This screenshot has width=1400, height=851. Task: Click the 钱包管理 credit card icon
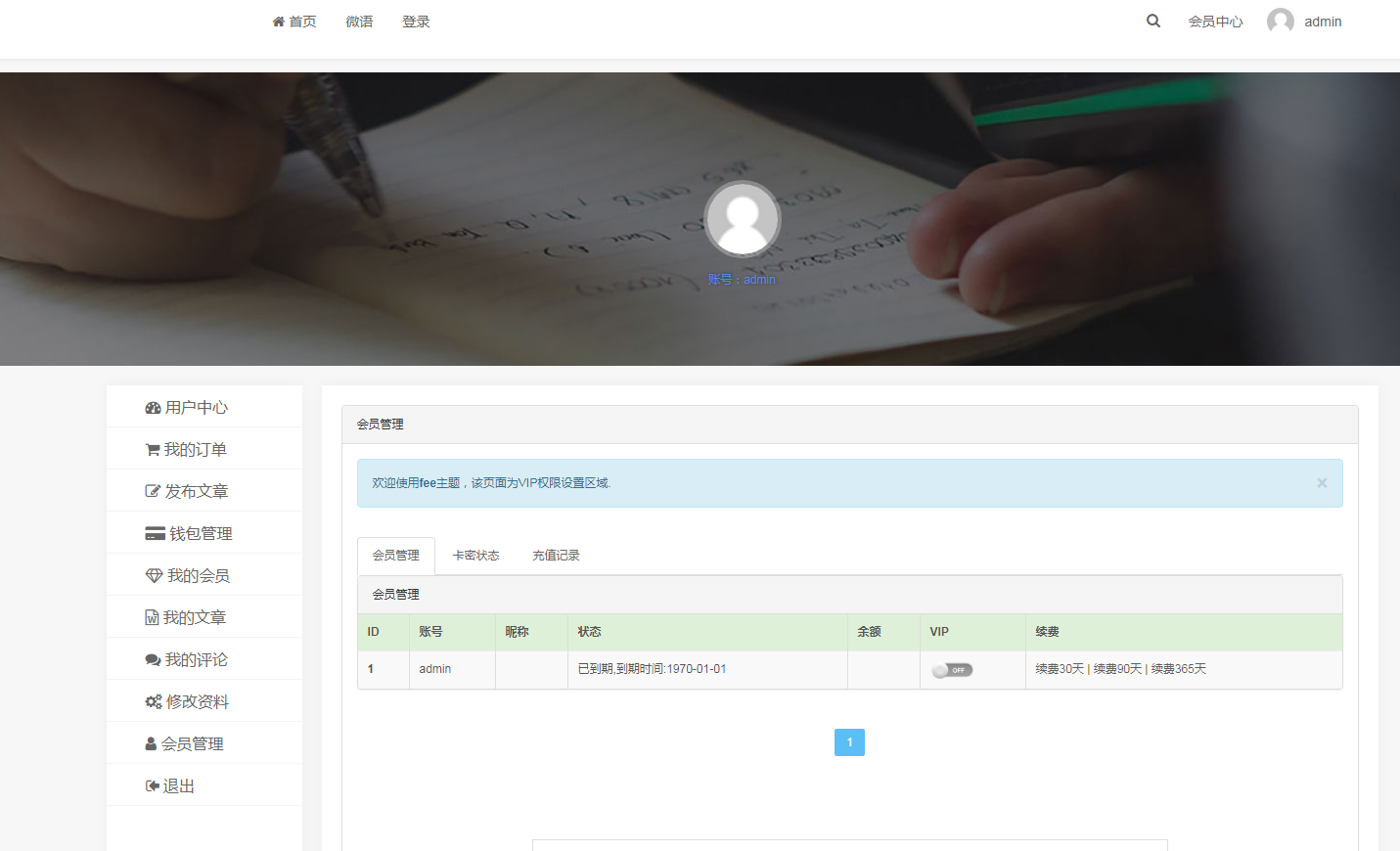(x=155, y=534)
